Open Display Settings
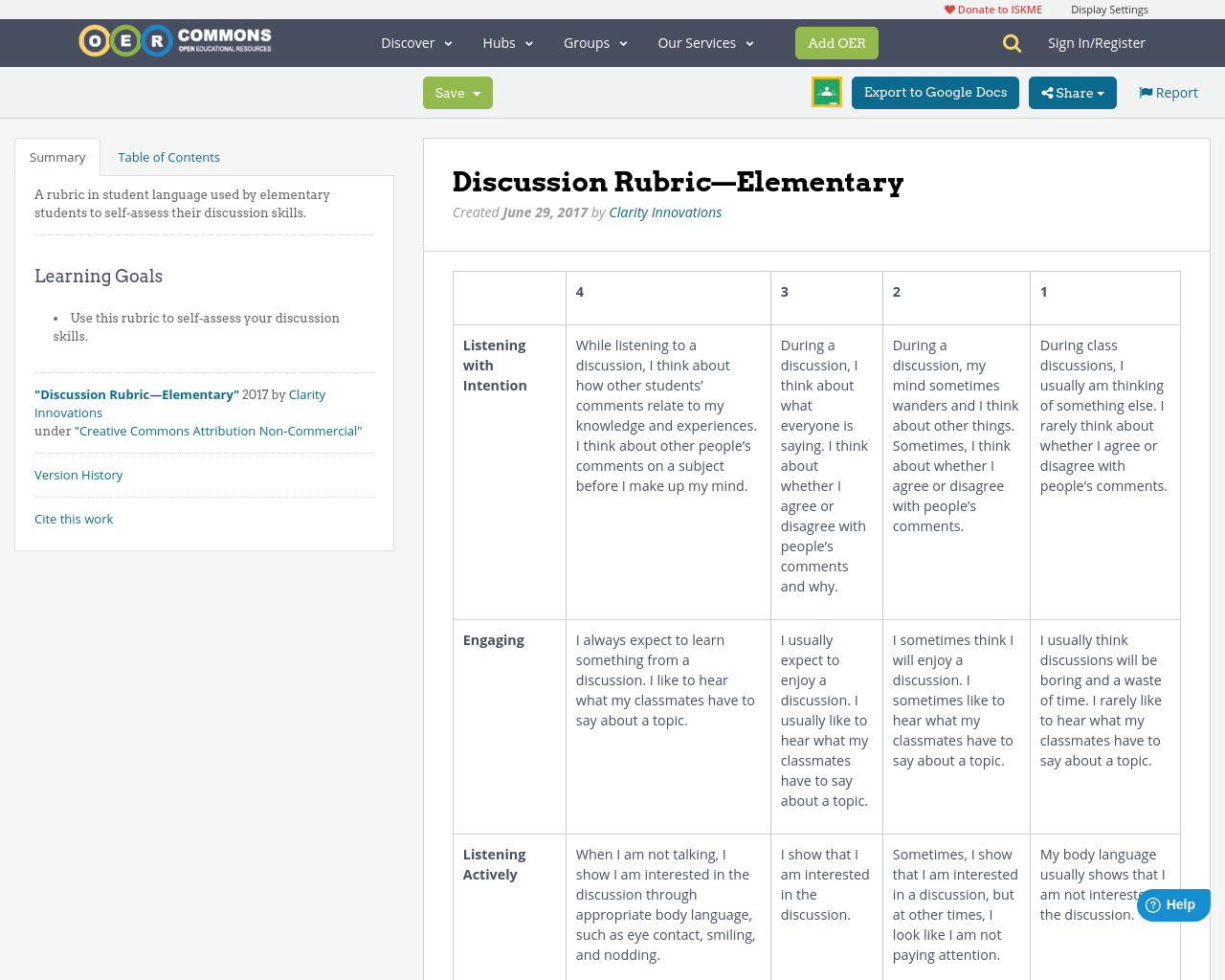1225x980 pixels. [x=1109, y=8]
